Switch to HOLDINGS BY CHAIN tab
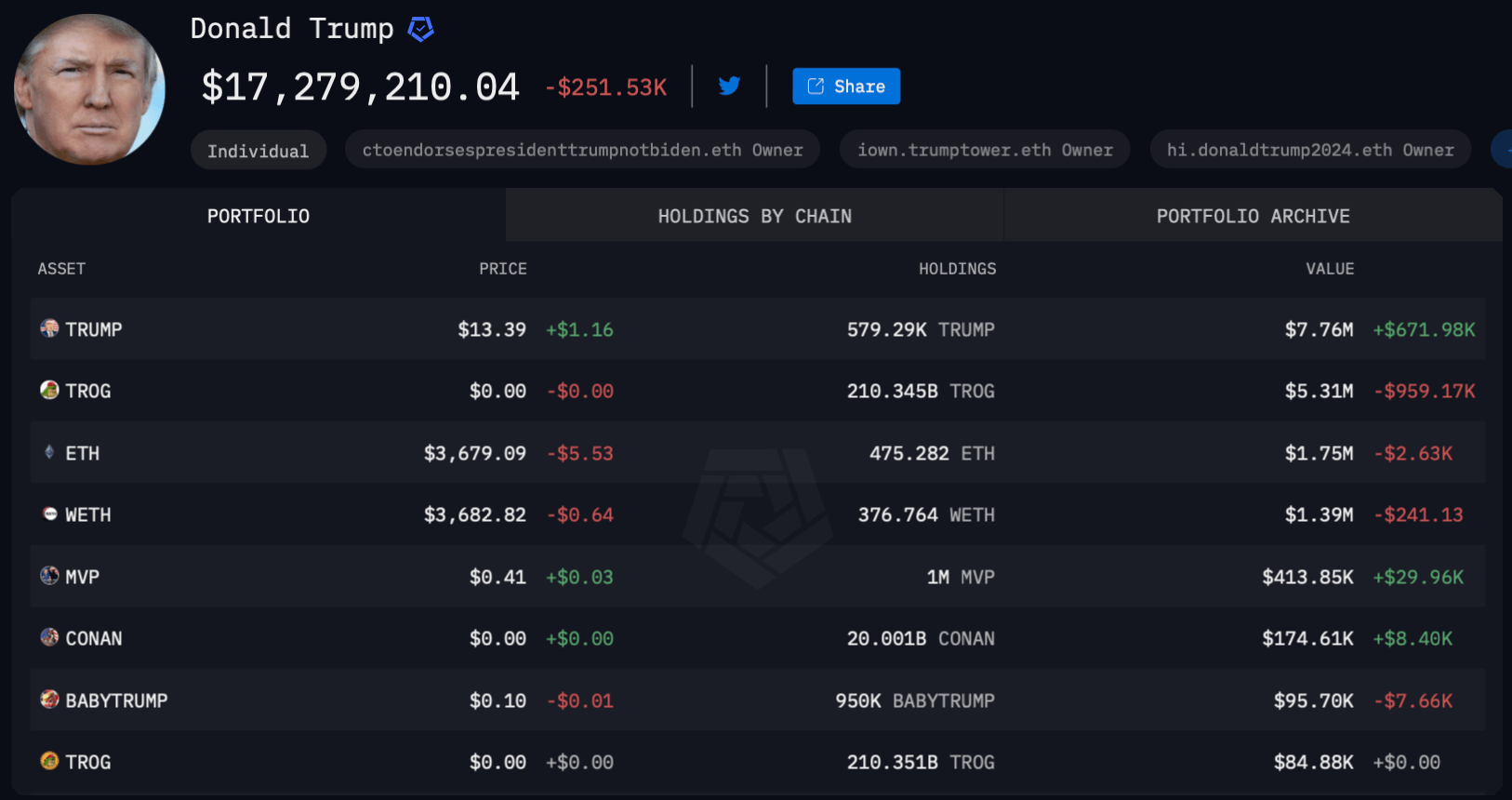Screen dimensions: 1512x800 [x=755, y=216]
